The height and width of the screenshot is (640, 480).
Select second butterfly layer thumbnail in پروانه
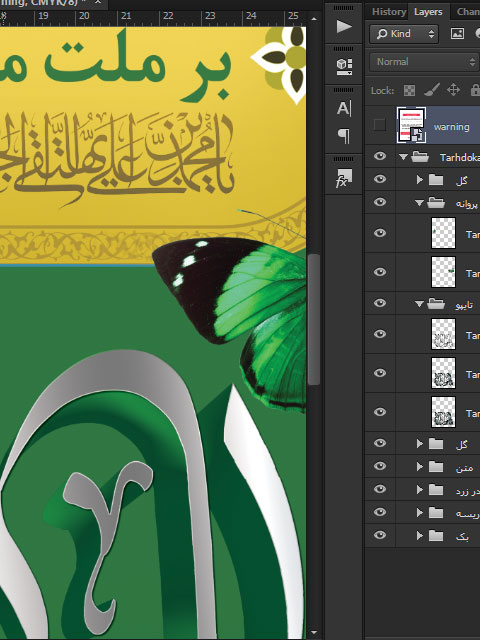point(443,272)
